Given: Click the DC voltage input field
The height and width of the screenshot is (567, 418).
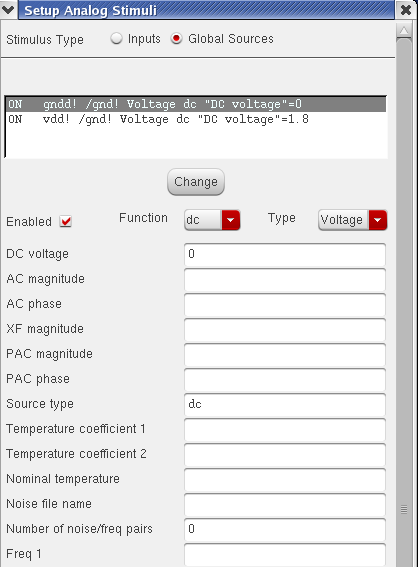Looking at the screenshot, I should tap(285, 255).
